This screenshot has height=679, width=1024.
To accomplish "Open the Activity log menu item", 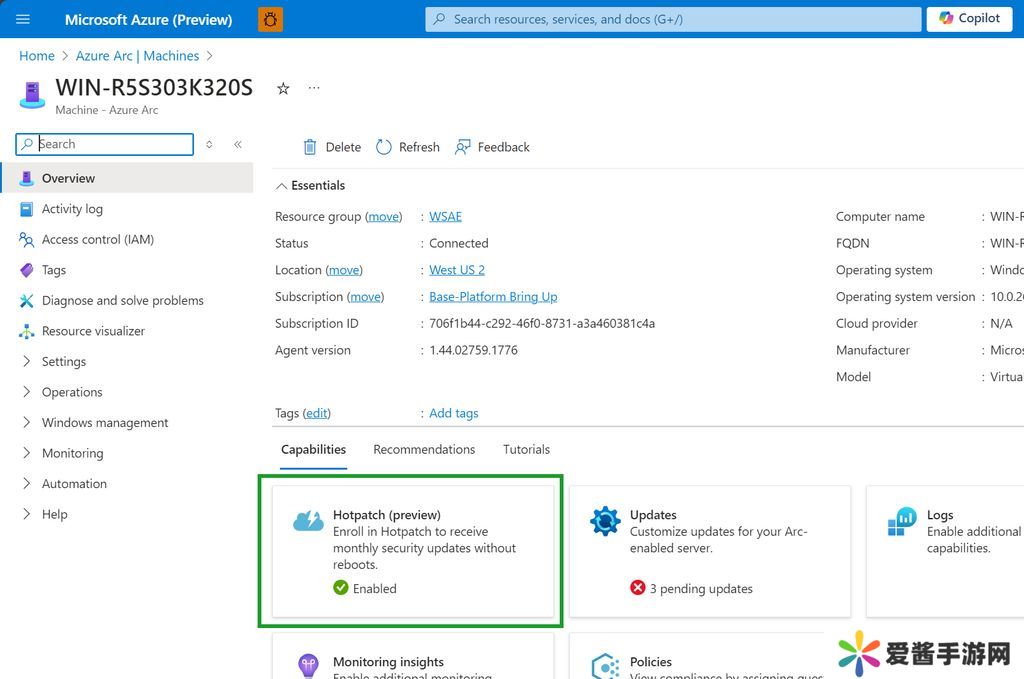I will click(72, 209).
